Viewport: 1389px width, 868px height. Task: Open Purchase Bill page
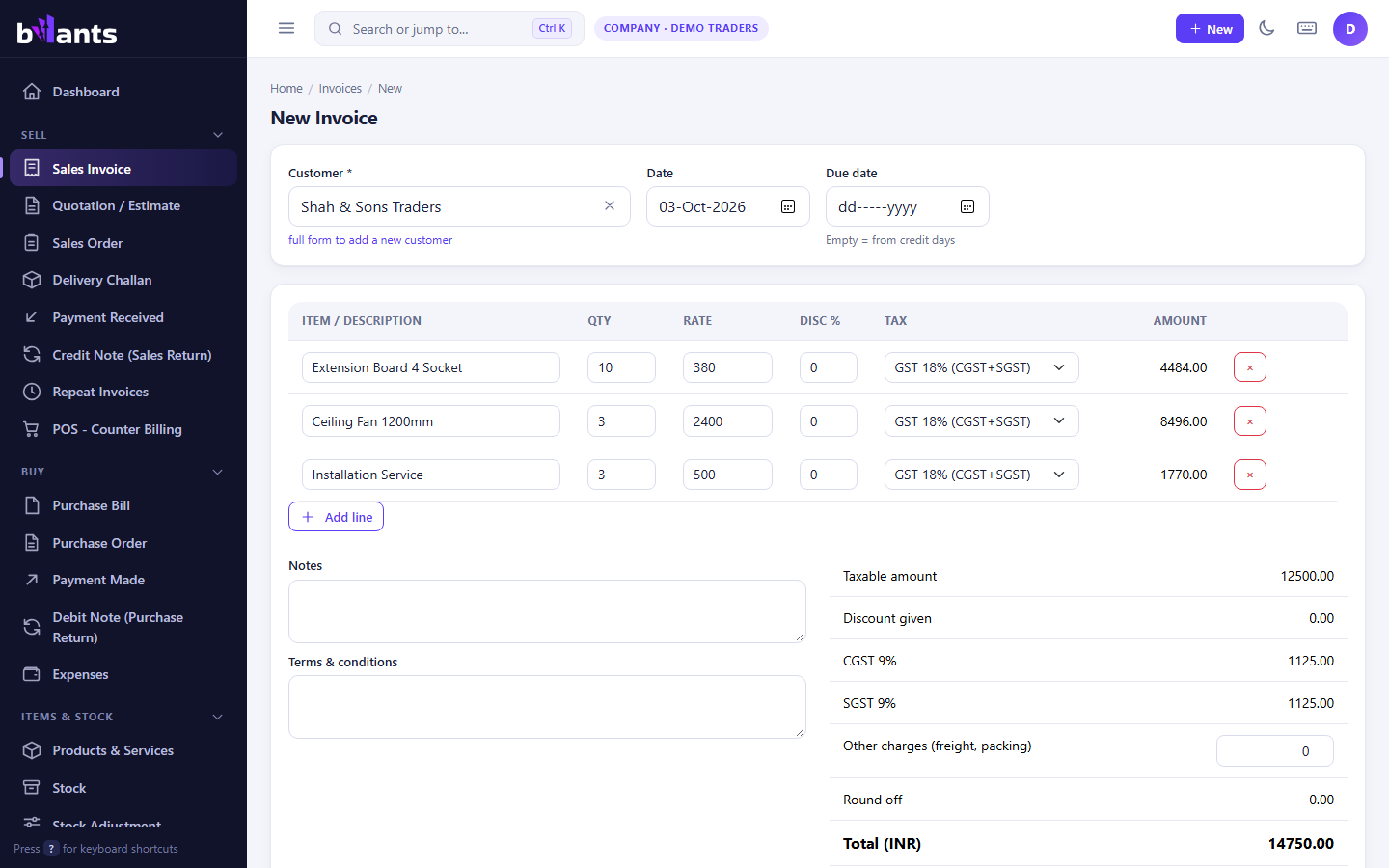pyautogui.click(x=123, y=505)
